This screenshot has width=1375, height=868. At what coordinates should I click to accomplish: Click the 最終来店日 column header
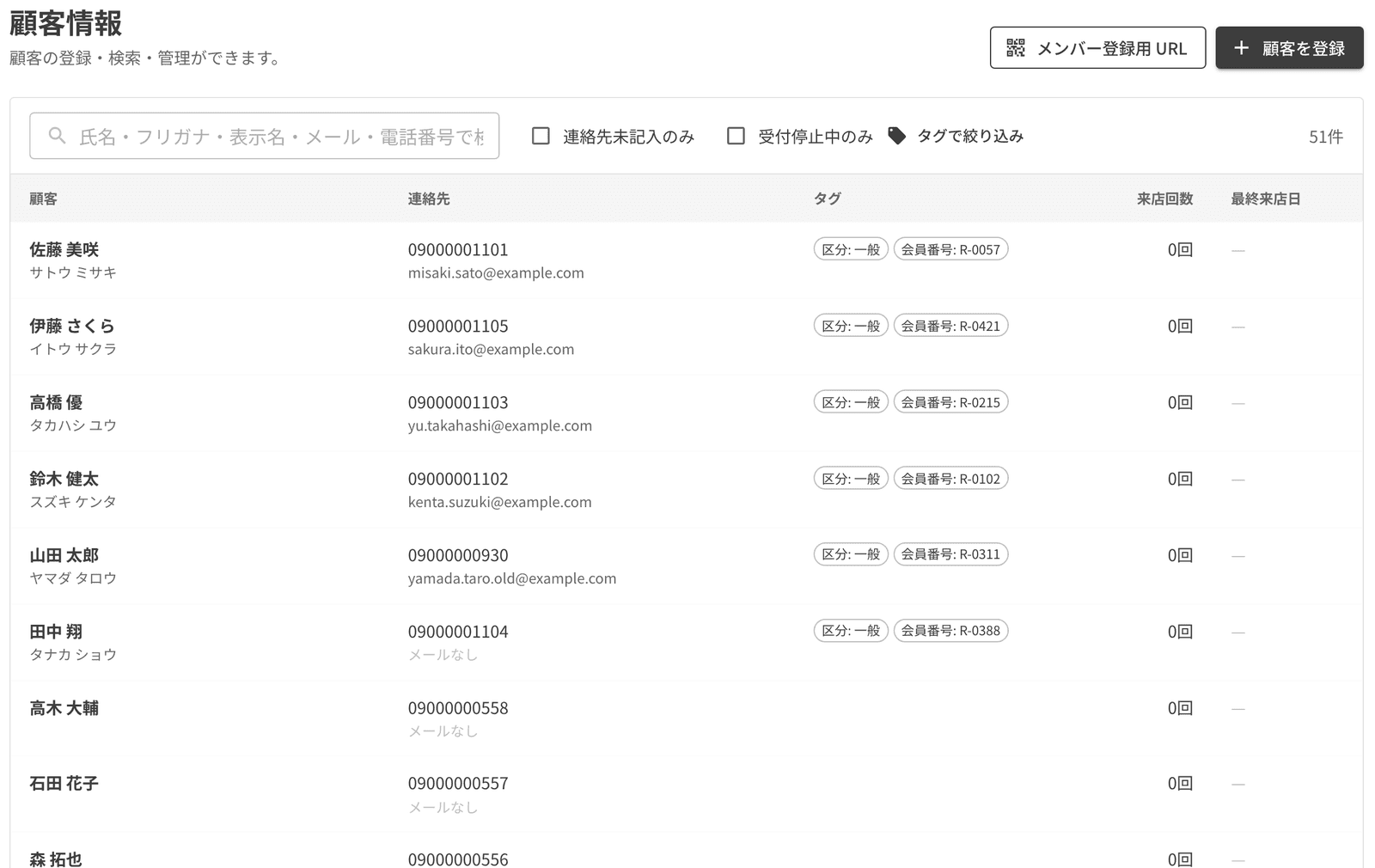click(1265, 199)
